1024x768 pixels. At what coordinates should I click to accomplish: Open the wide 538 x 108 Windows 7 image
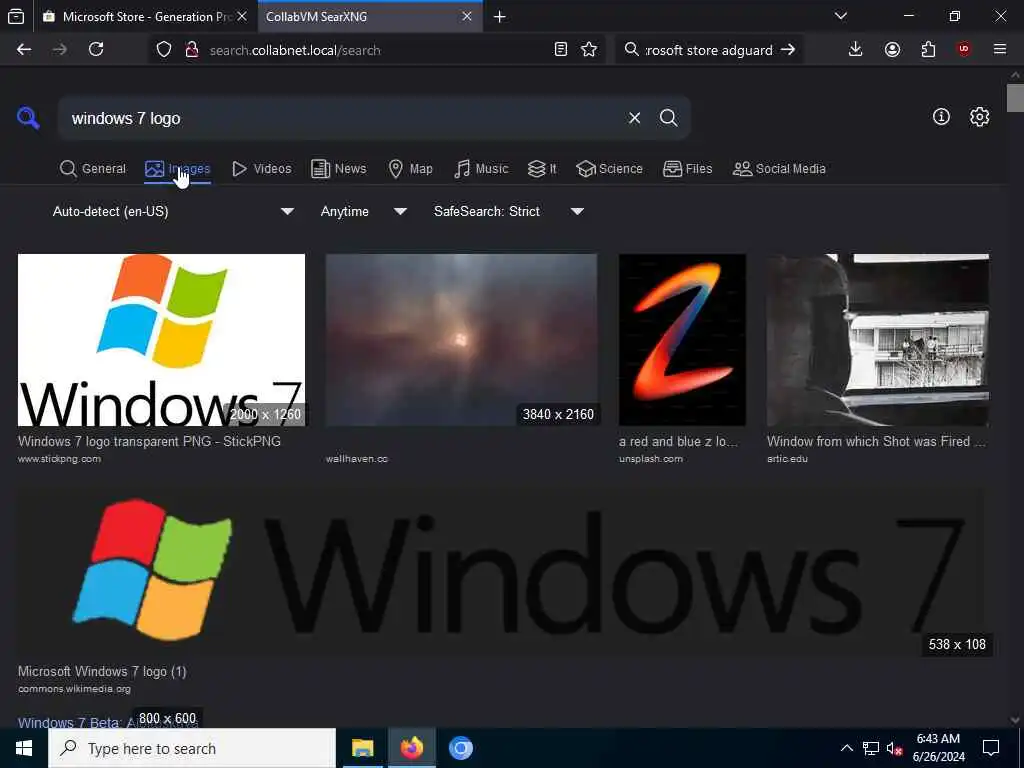click(501, 571)
